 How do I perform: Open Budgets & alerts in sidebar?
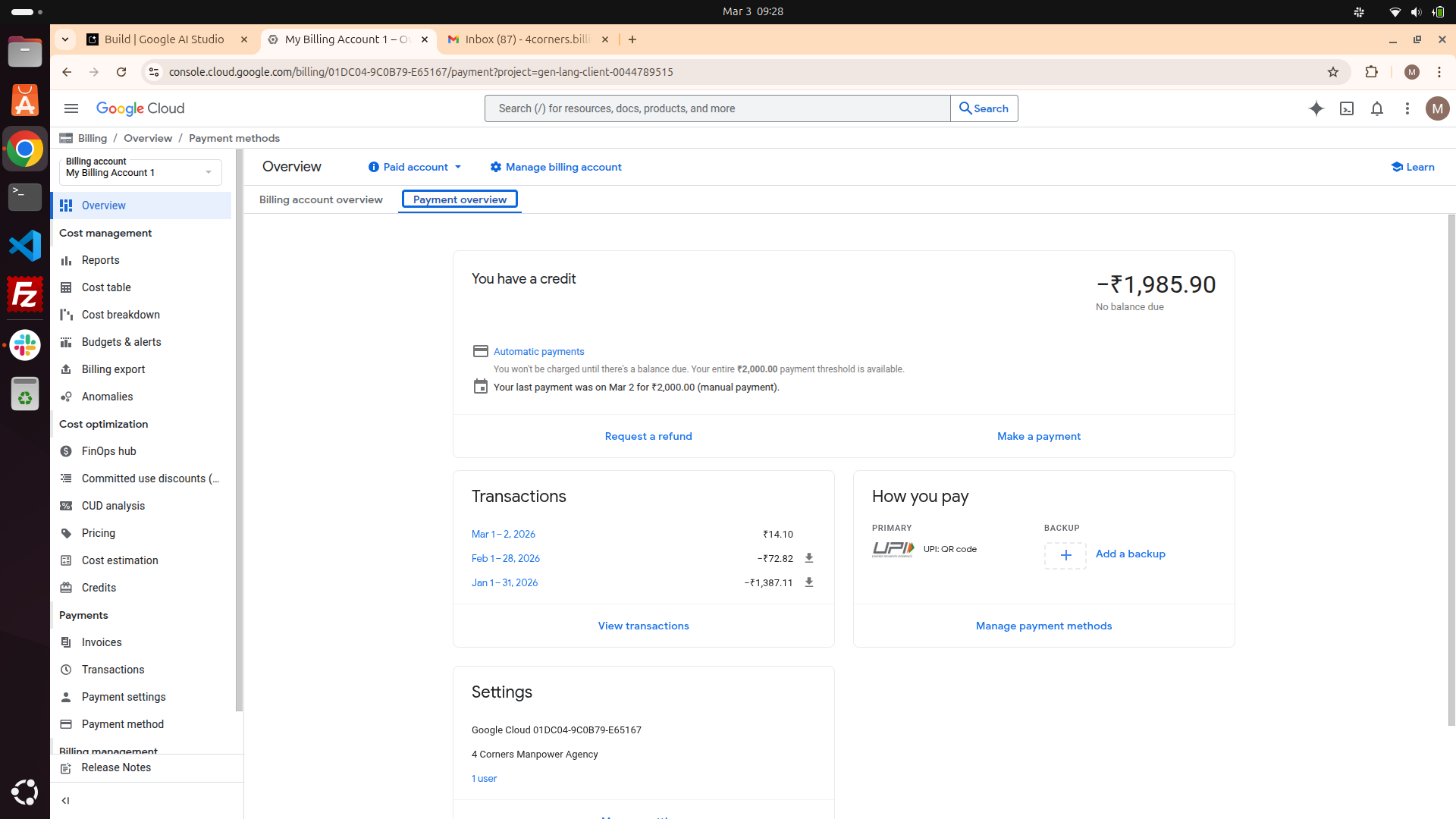(121, 342)
